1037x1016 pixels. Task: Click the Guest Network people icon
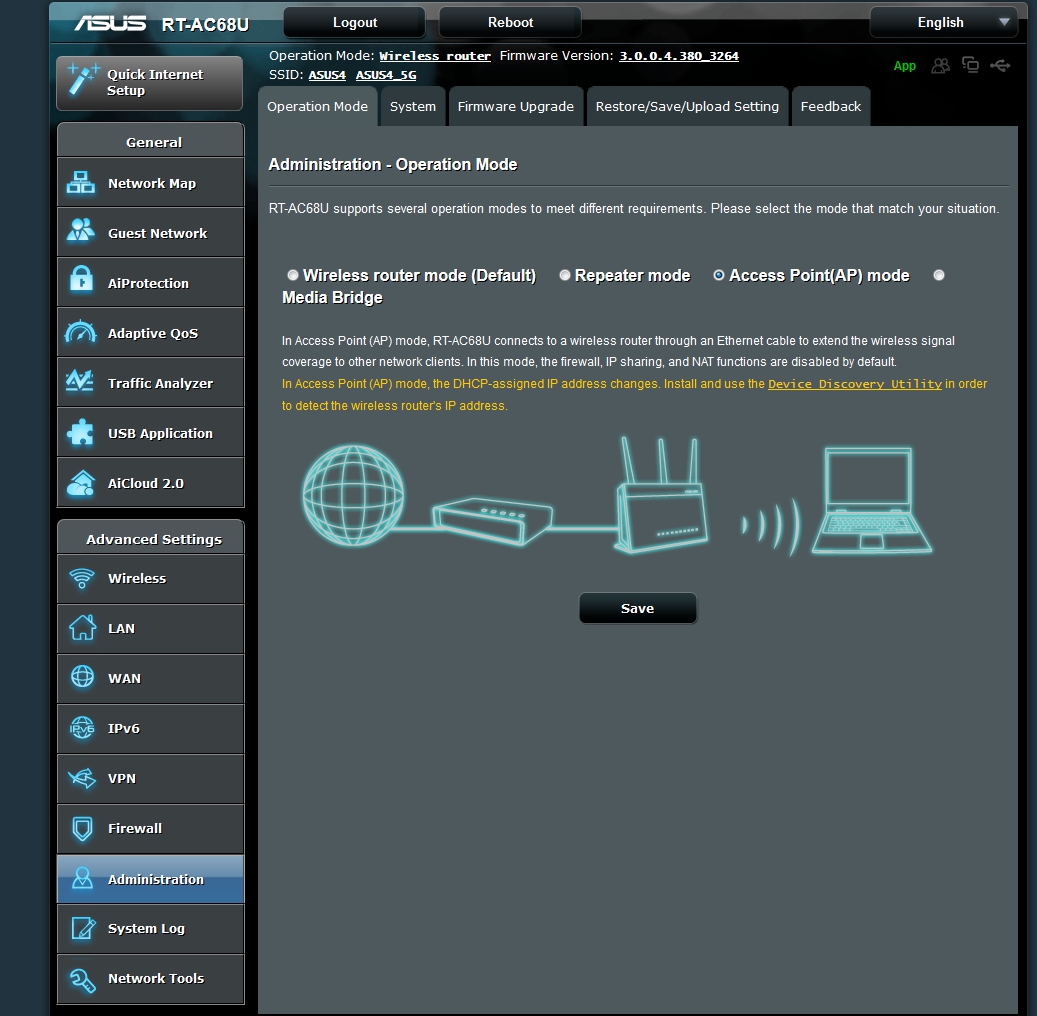tap(81, 231)
